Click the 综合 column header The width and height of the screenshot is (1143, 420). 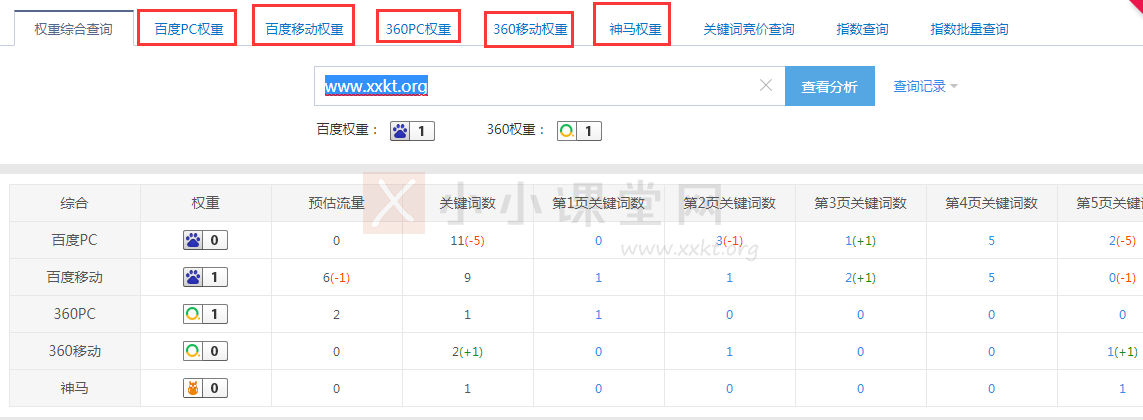click(74, 203)
